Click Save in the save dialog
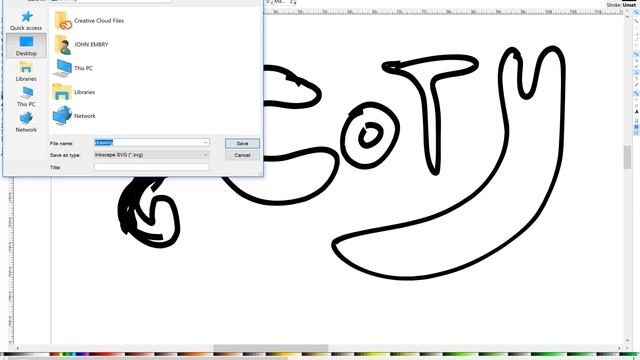The image size is (640, 360). tap(242, 143)
